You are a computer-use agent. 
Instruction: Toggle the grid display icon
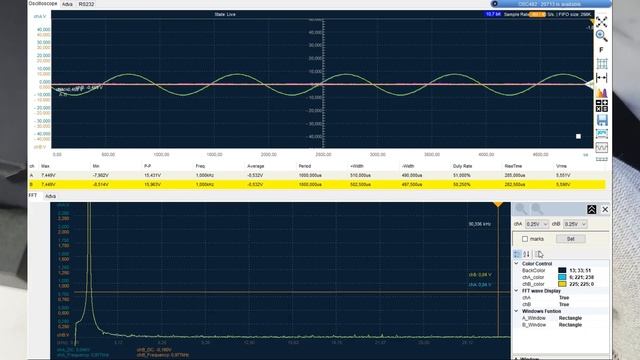pos(602,64)
